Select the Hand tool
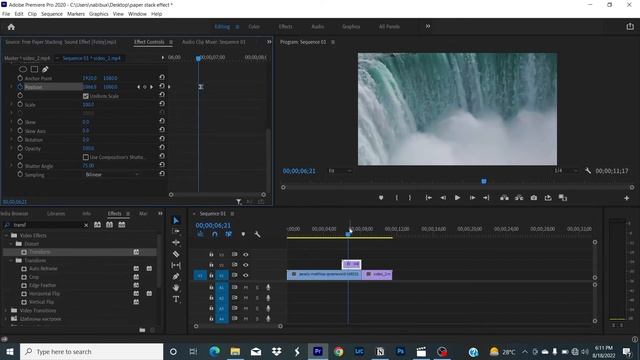 [x=176, y=288]
